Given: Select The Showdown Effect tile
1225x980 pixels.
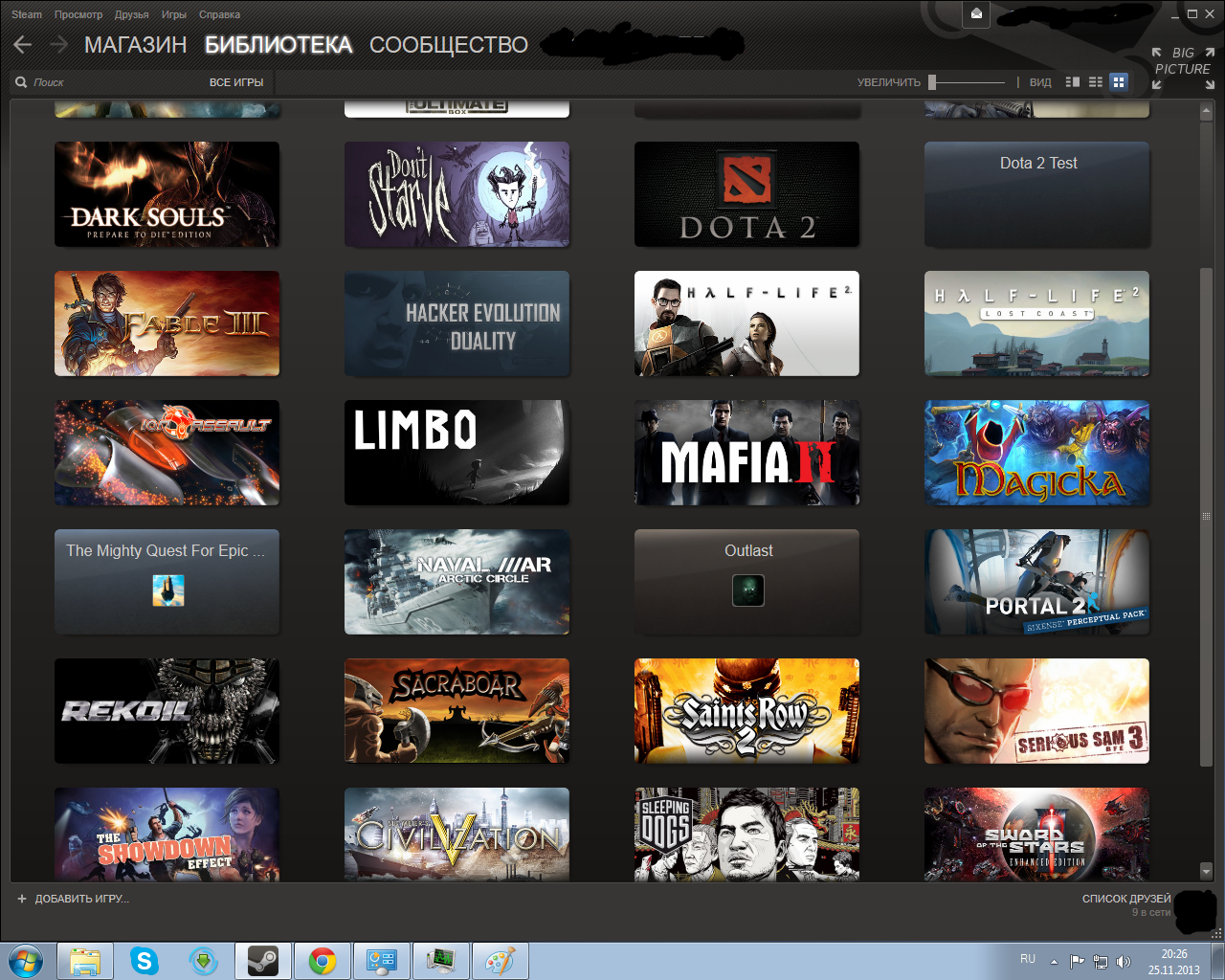Looking at the screenshot, I should click(x=167, y=835).
